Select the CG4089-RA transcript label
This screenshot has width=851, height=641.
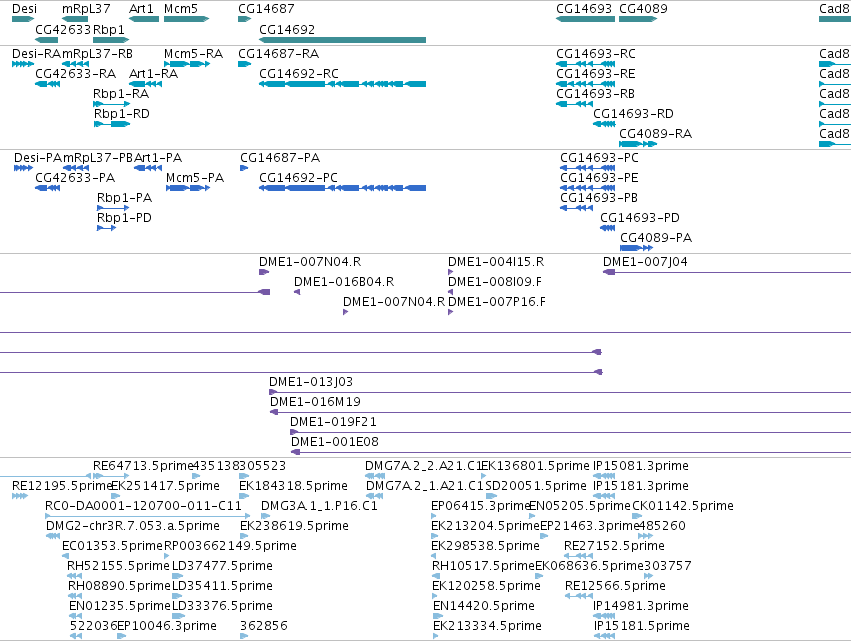656,134
